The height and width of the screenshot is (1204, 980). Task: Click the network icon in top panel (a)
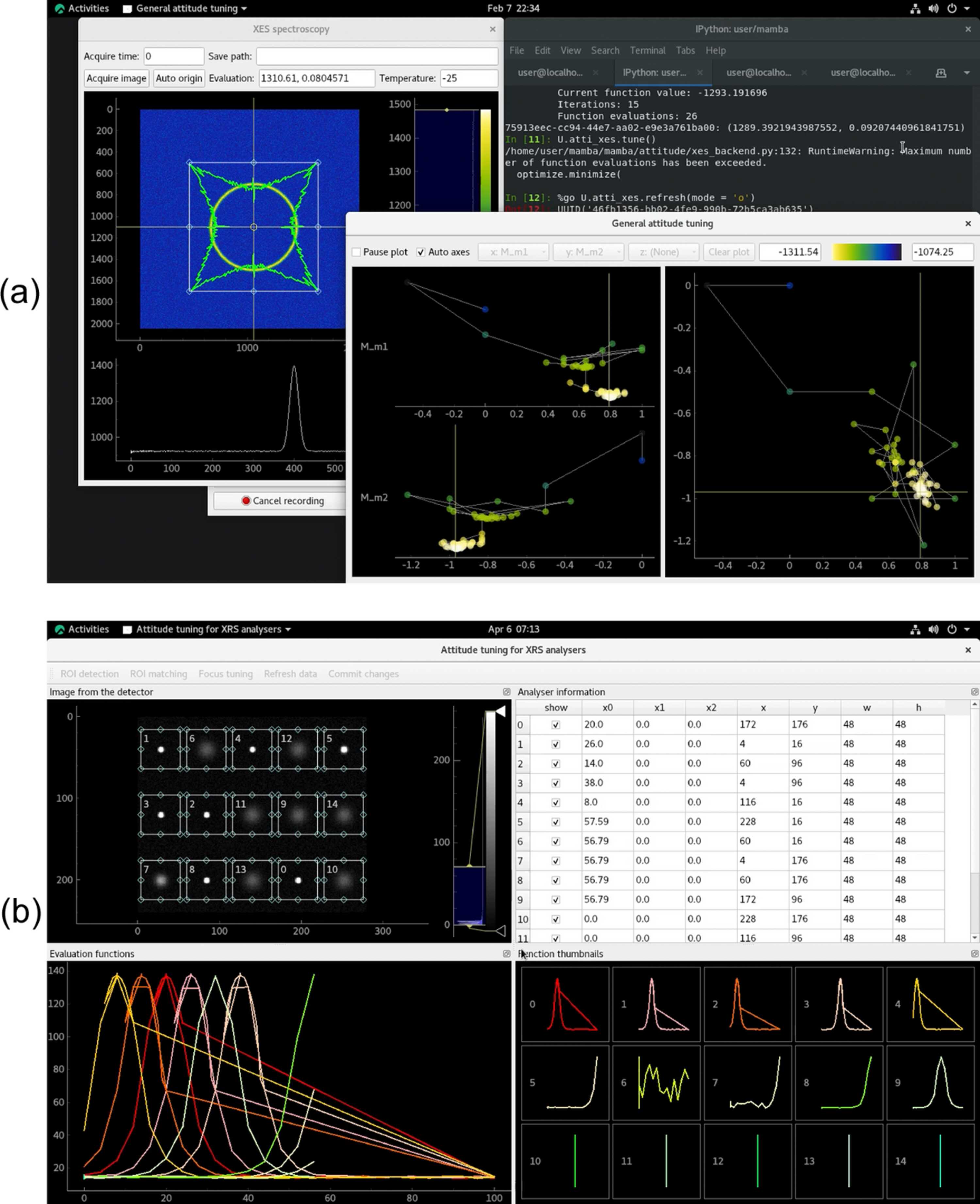[915, 8]
